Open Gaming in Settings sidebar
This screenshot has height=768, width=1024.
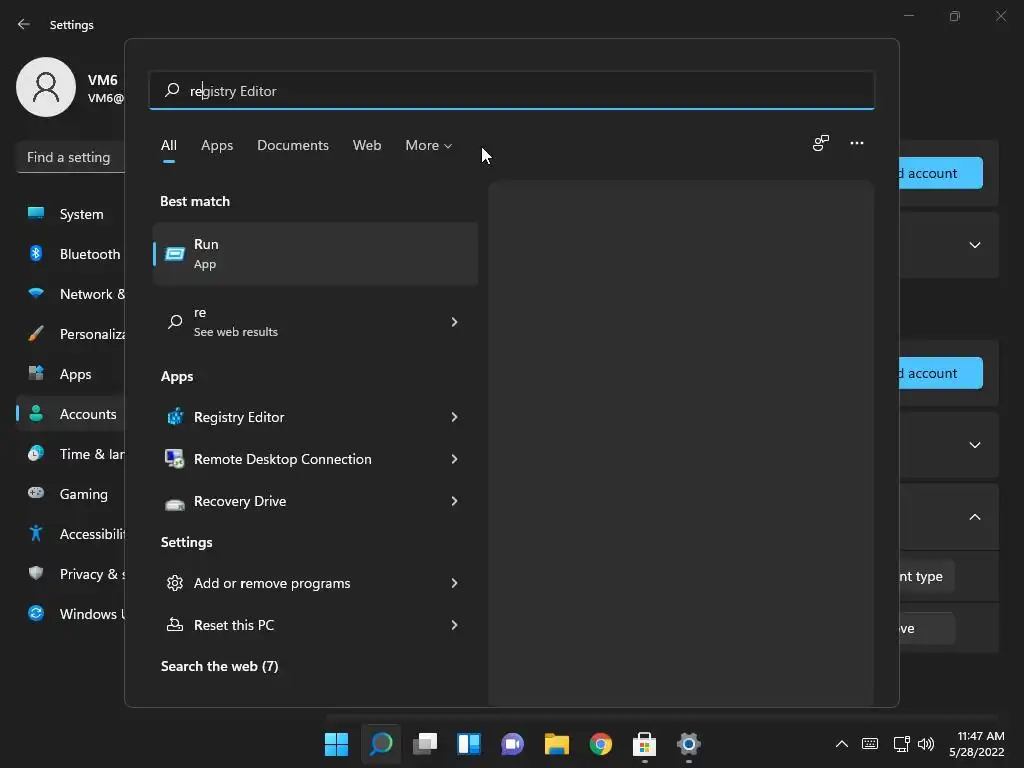[71, 494]
